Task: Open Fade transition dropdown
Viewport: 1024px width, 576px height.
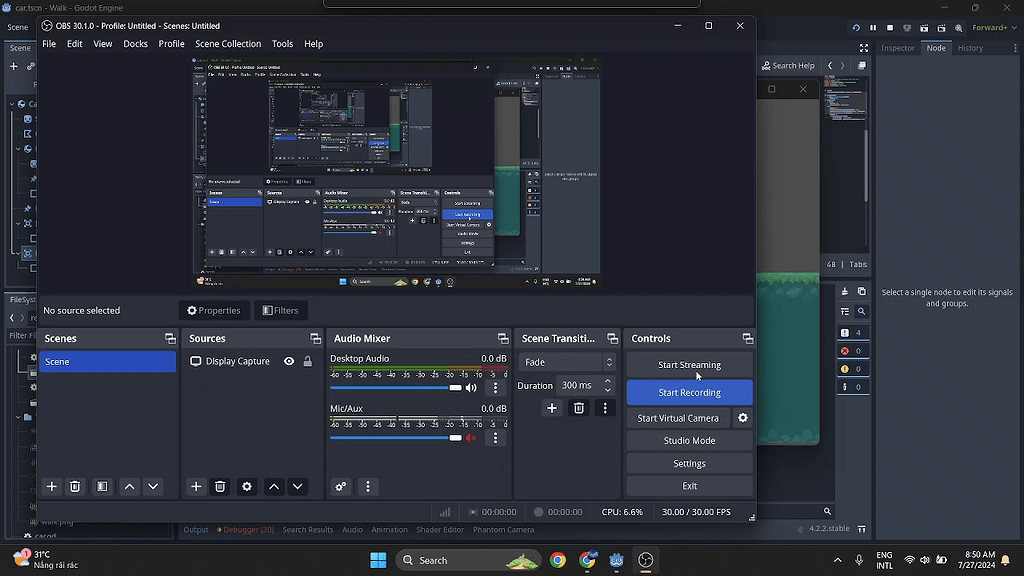Action: [568, 362]
